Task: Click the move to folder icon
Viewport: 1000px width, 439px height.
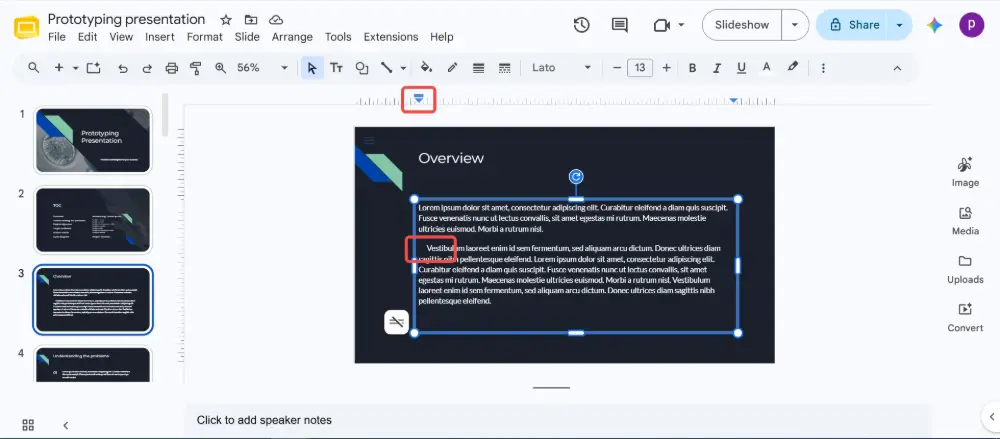Action: [251, 20]
